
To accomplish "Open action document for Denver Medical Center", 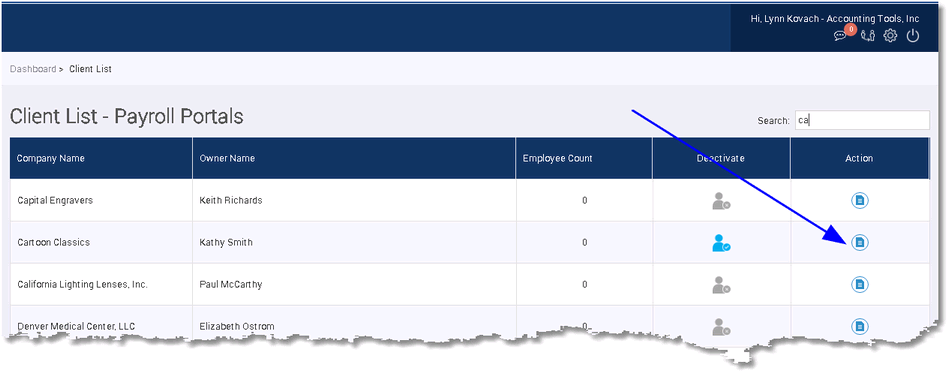I will point(859,326).
